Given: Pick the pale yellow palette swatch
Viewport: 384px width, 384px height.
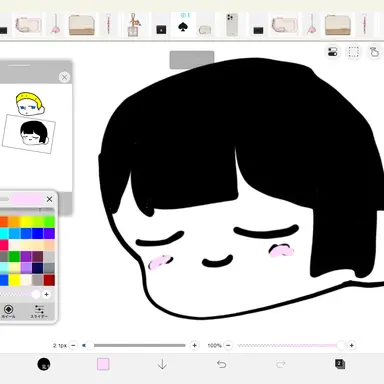Looking at the screenshot, I should coord(14,268).
